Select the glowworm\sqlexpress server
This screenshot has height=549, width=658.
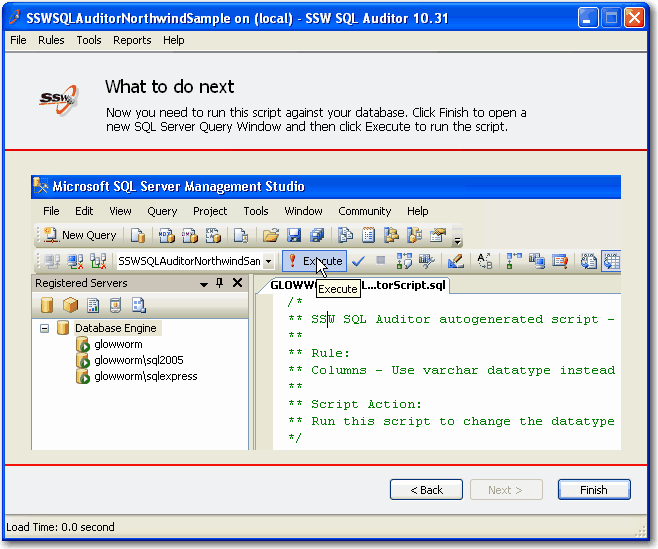pyautogui.click(x=146, y=376)
